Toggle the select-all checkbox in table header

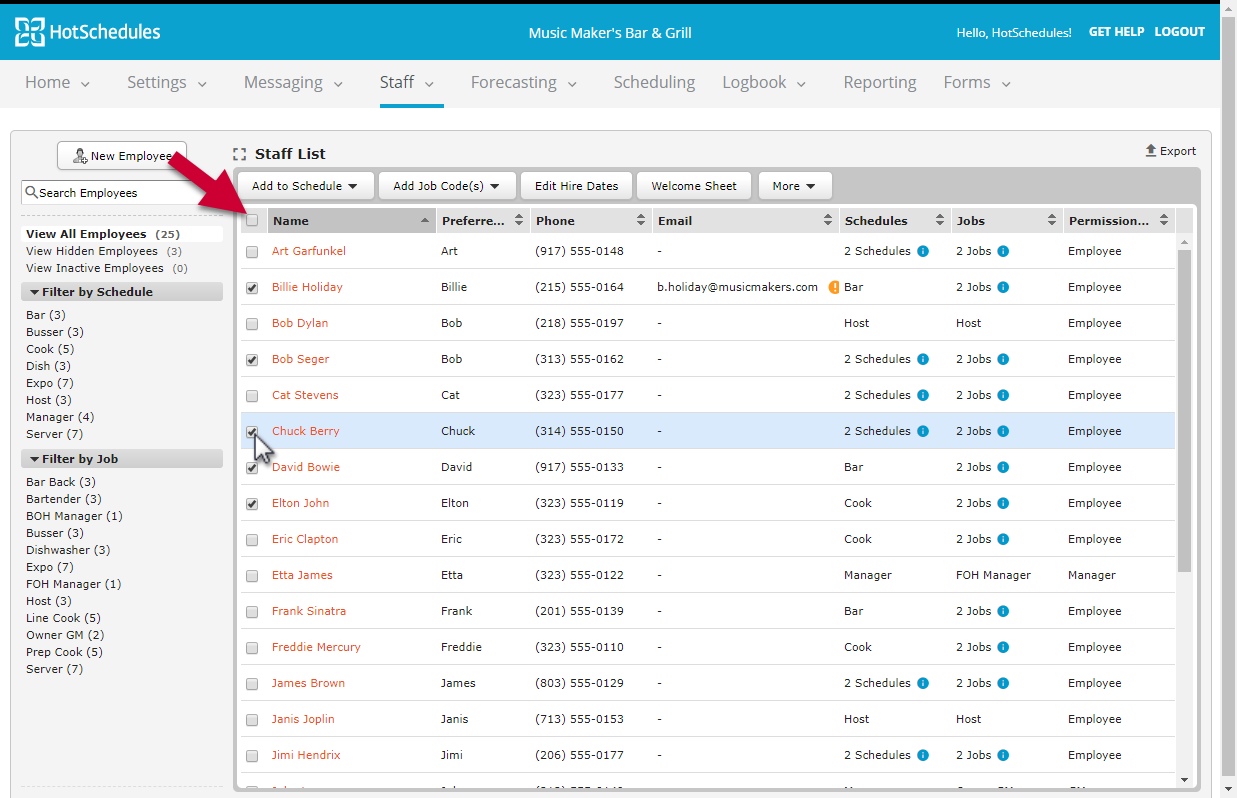(x=252, y=221)
